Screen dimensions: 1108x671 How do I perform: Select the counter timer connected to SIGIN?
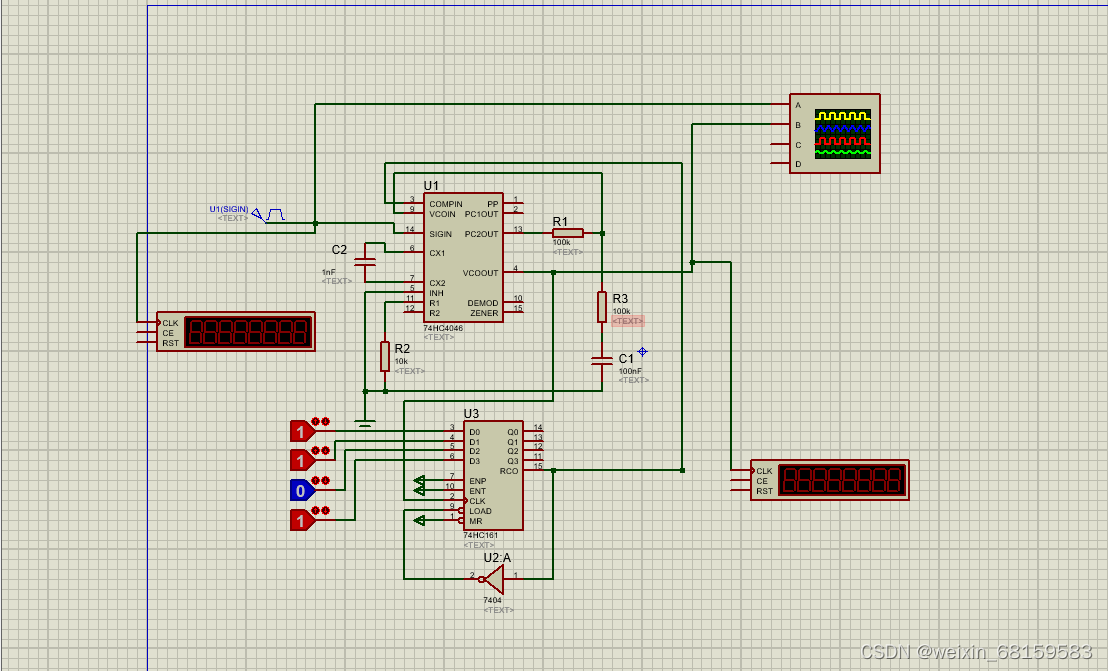(x=235, y=331)
